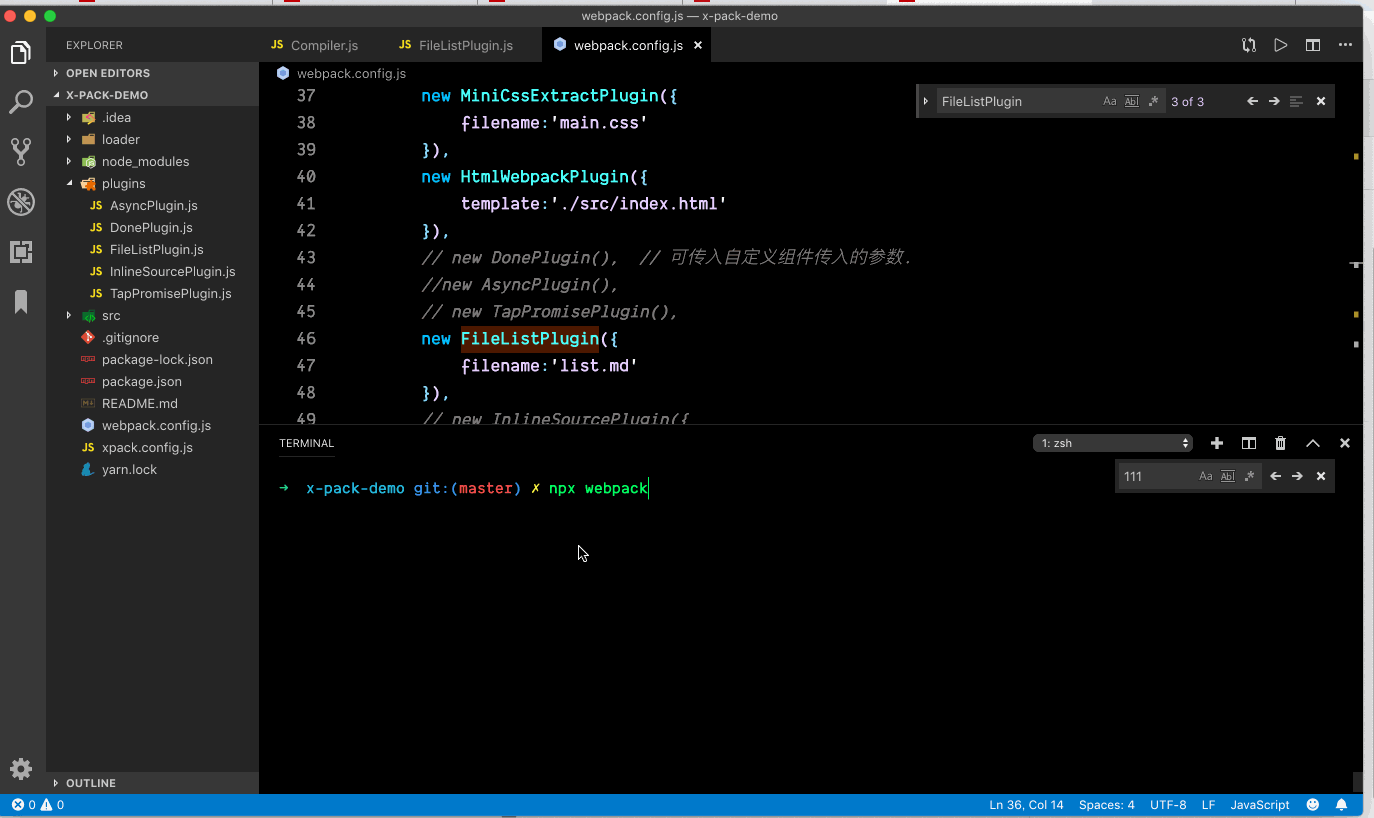Open the Extensions view

coord(21,251)
